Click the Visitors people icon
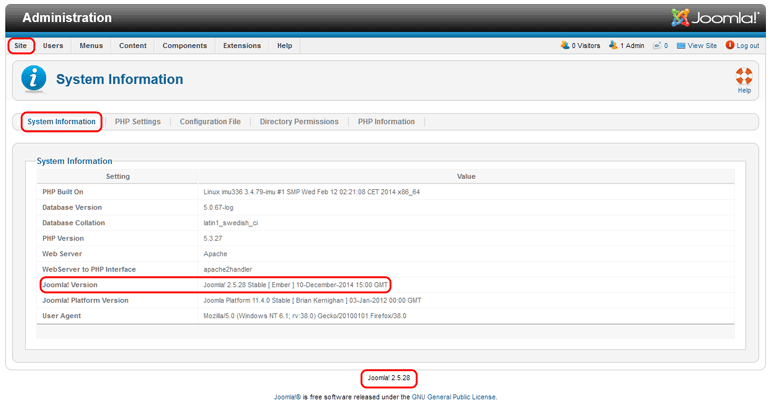The height and width of the screenshot is (404, 770). click(565, 45)
